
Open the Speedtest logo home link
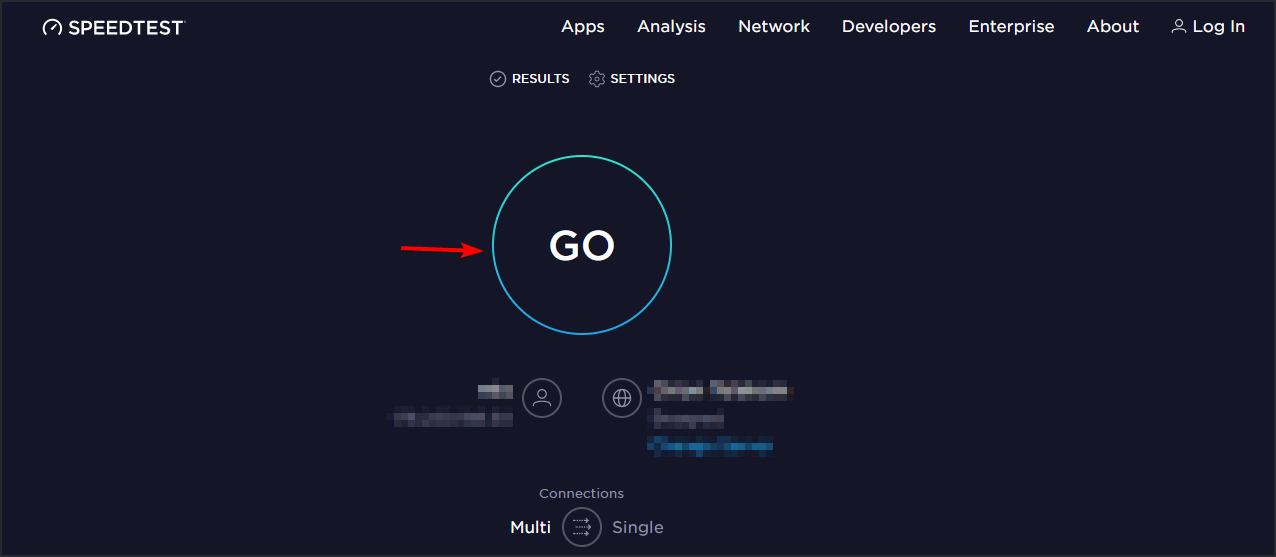(x=114, y=27)
